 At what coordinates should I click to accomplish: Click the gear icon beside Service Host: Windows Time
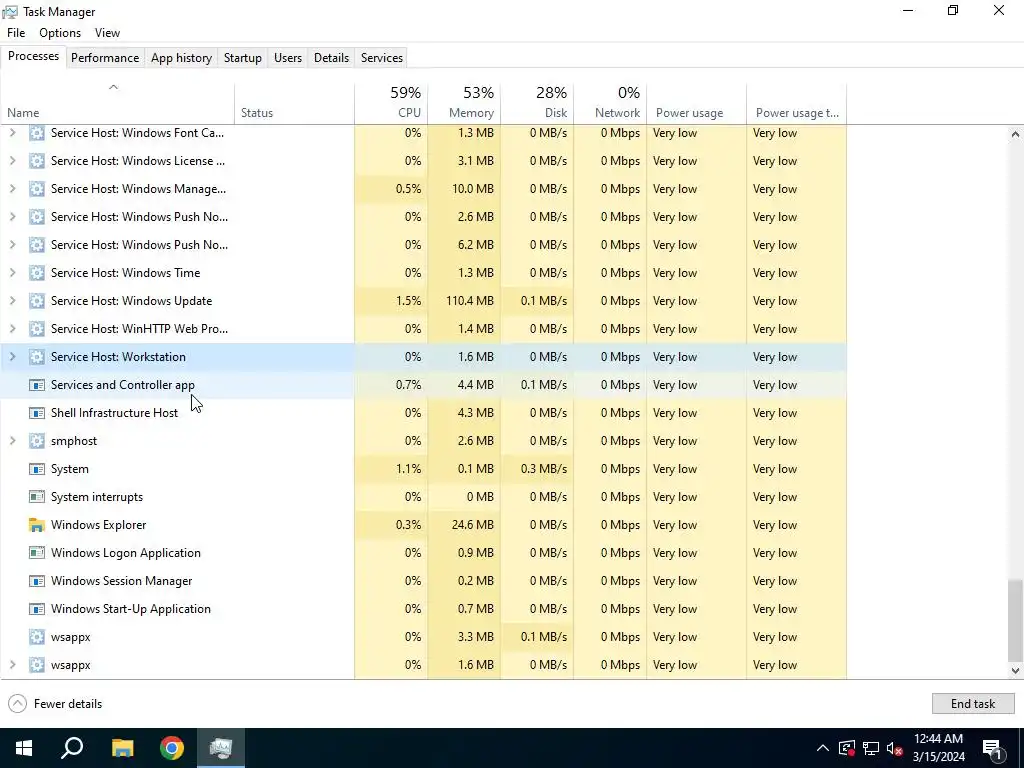coord(37,273)
